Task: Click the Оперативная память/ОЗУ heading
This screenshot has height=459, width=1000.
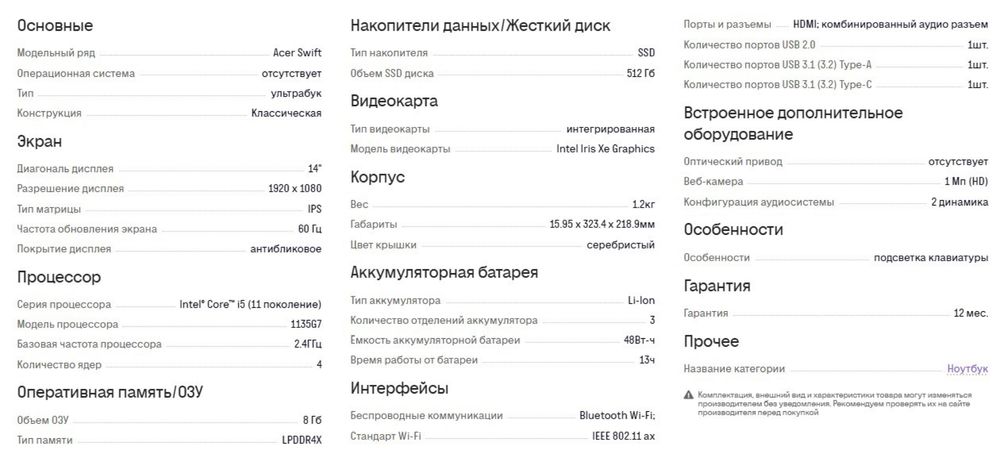Action: click(x=110, y=391)
